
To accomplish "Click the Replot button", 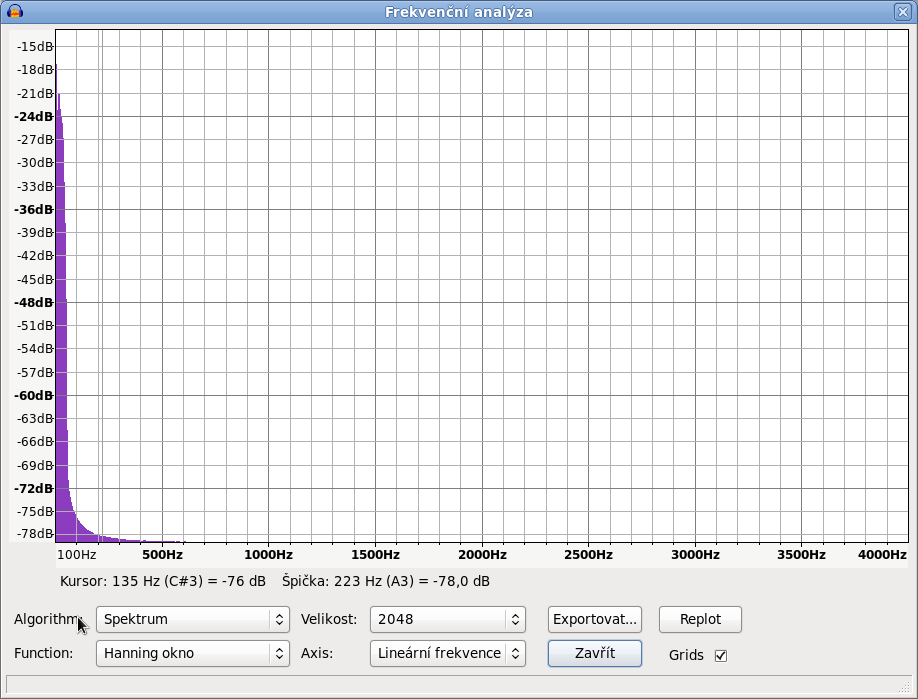I will coord(700,619).
